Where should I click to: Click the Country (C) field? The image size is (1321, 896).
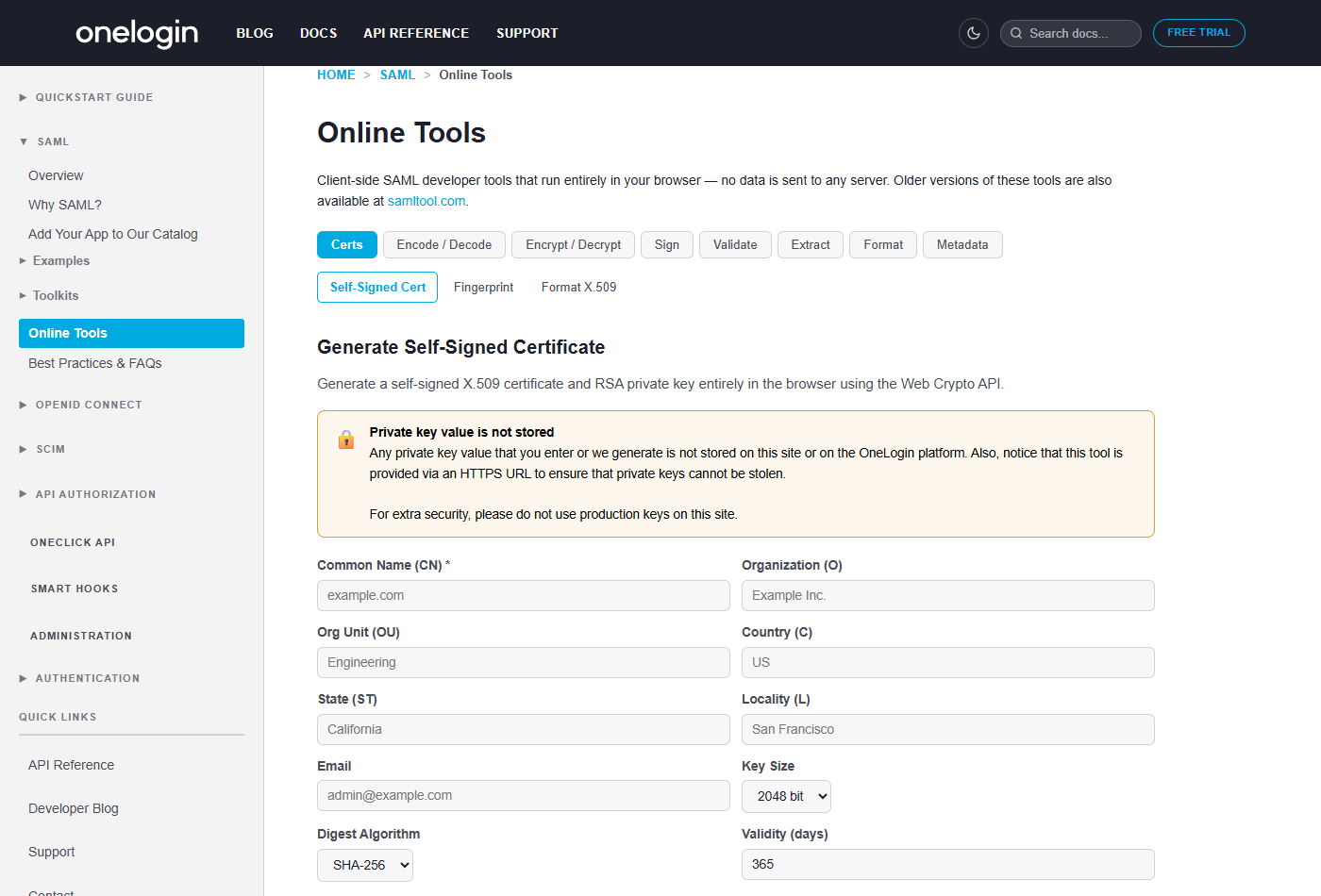(948, 662)
